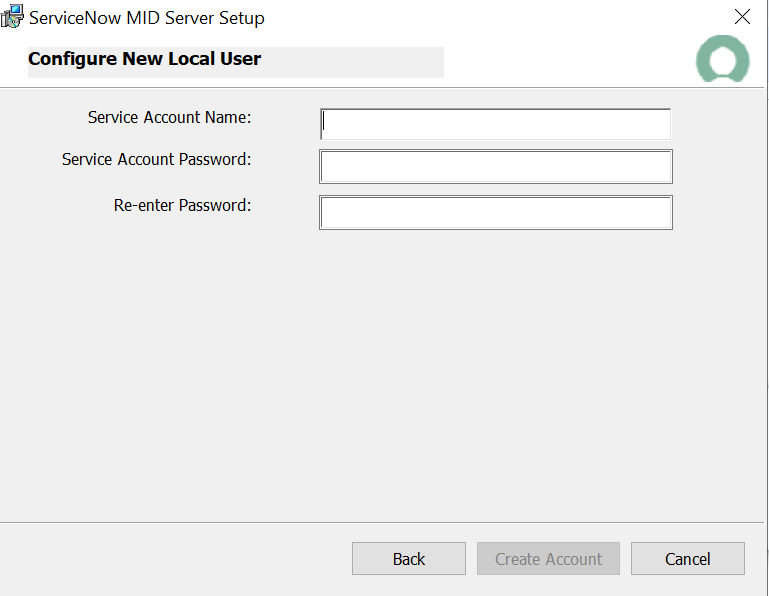Go back to the previous setup step

(408, 559)
